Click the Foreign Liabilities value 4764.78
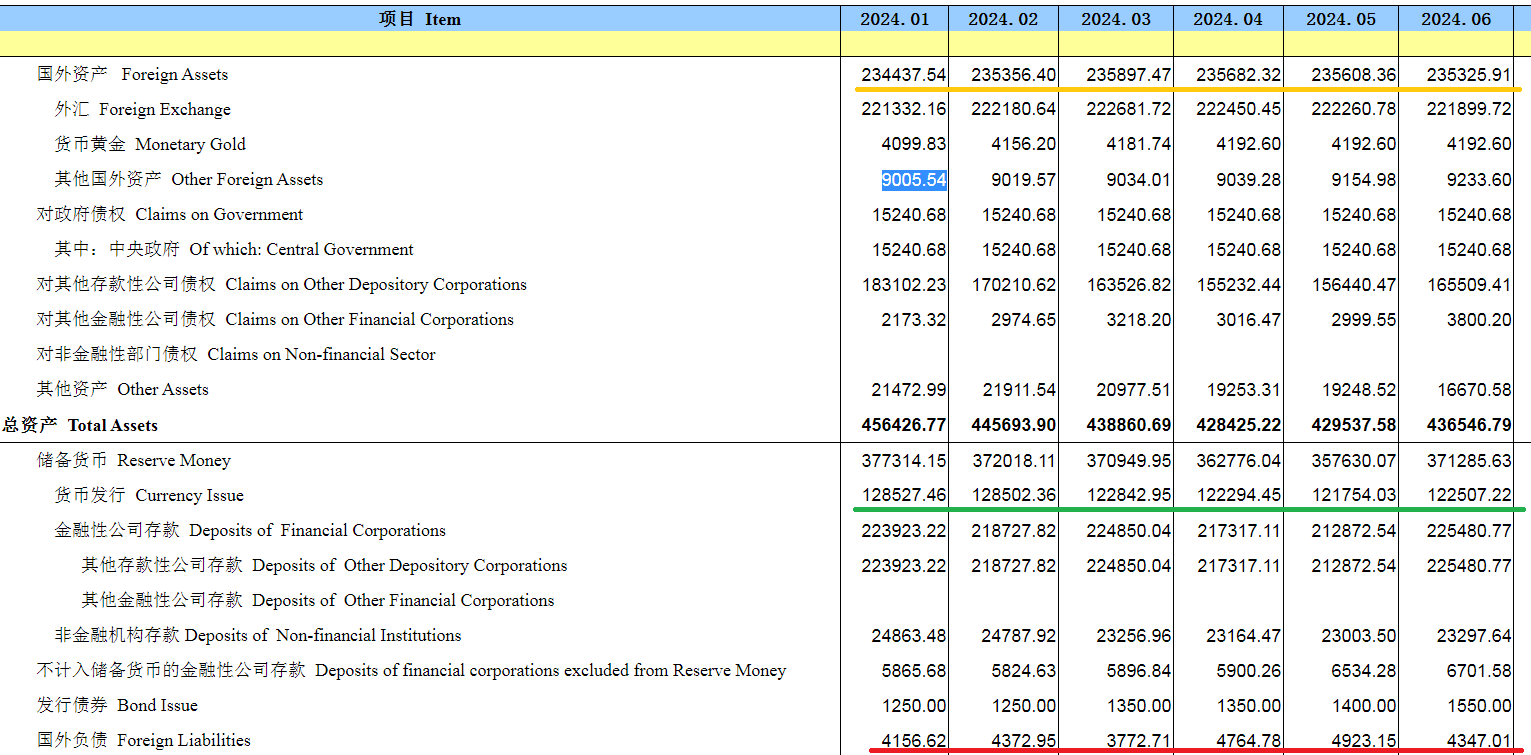The height and width of the screenshot is (755, 1531). pyautogui.click(x=1248, y=741)
